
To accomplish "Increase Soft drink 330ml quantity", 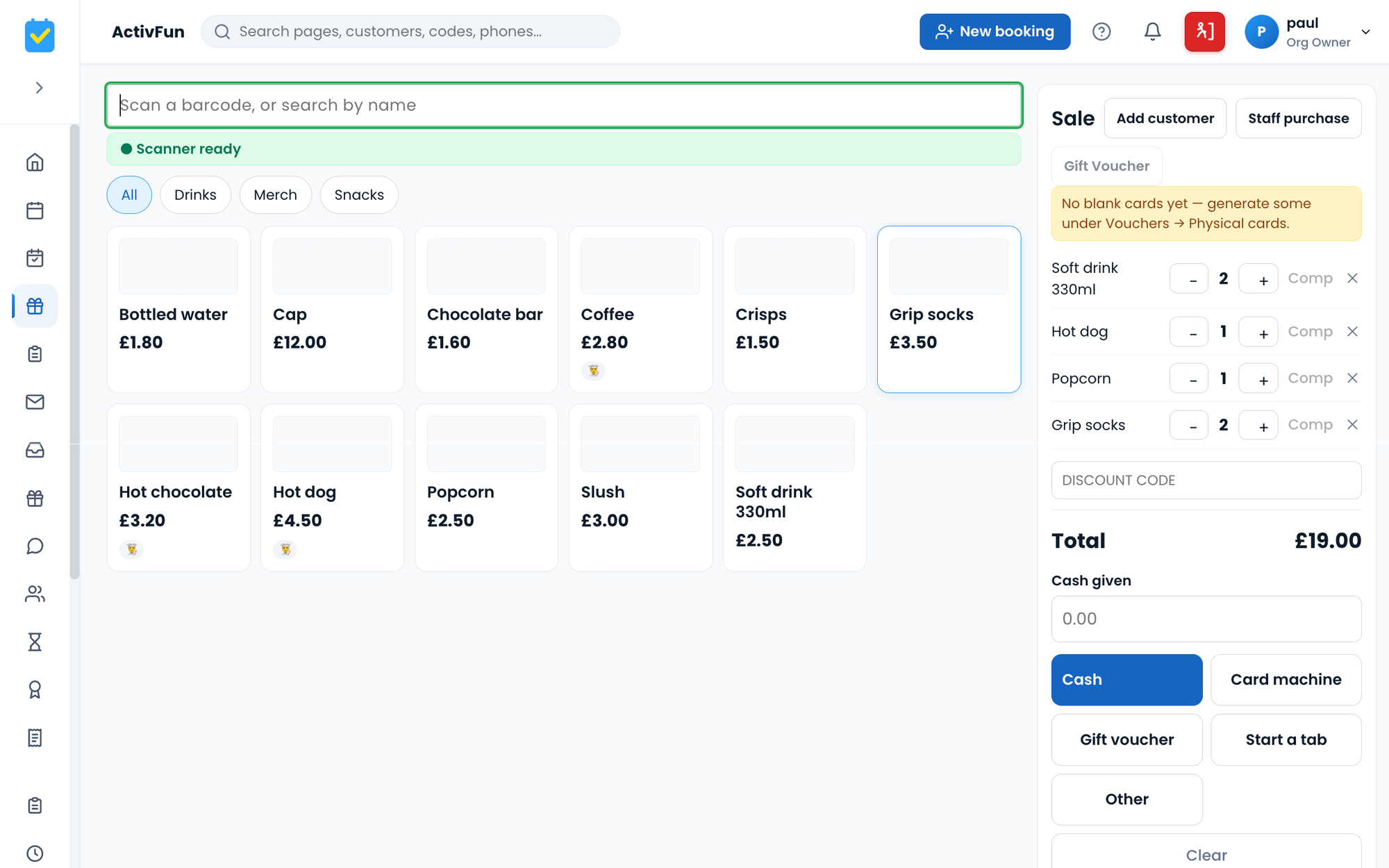I will (1258, 278).
